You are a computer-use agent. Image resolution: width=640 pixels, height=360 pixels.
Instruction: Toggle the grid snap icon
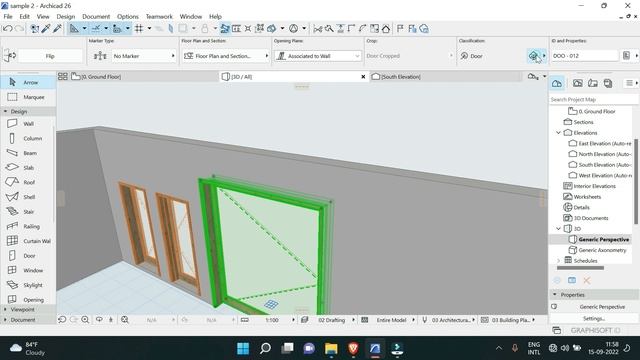click(139, 29)
